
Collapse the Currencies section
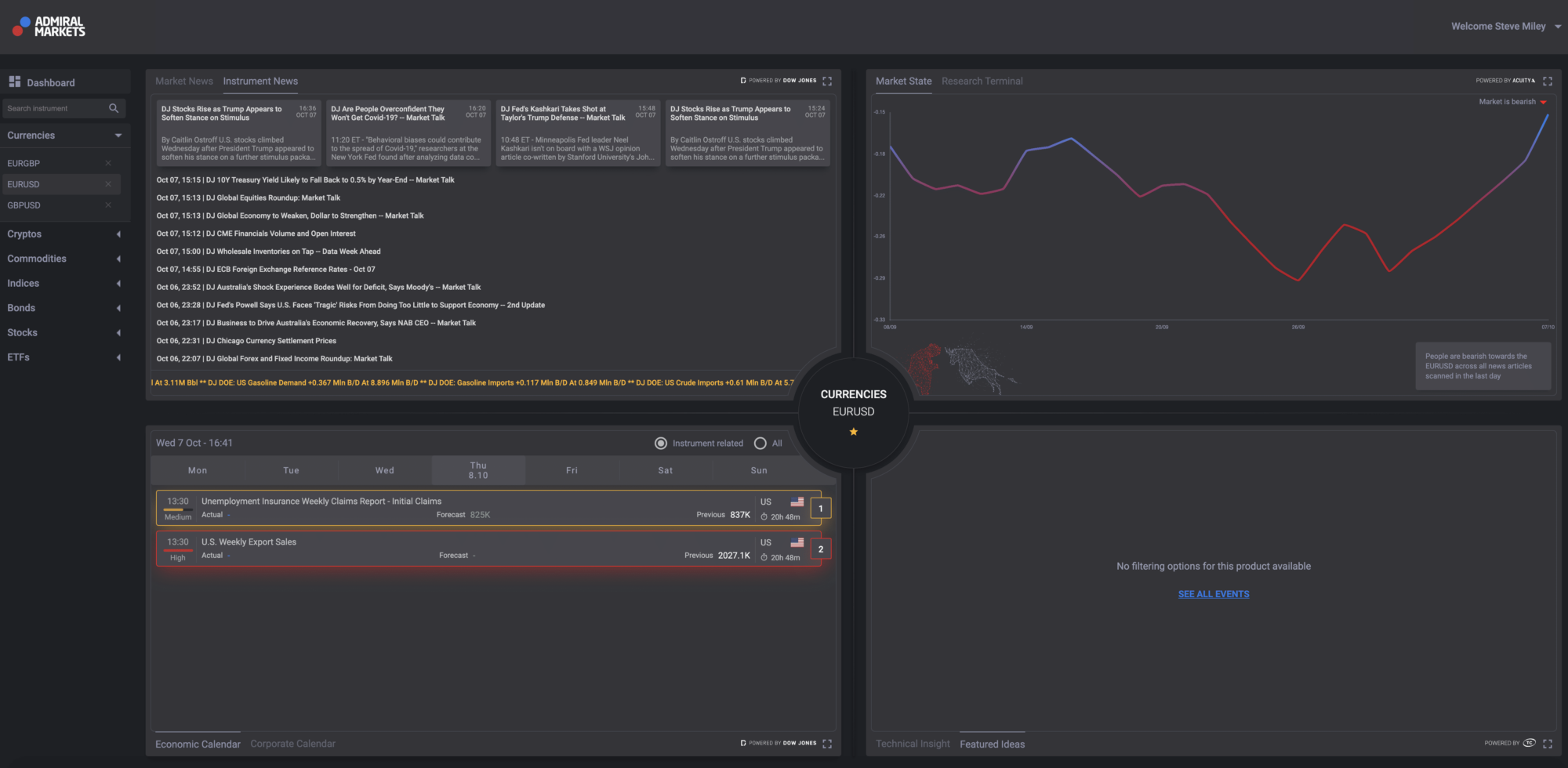point(118,136)
